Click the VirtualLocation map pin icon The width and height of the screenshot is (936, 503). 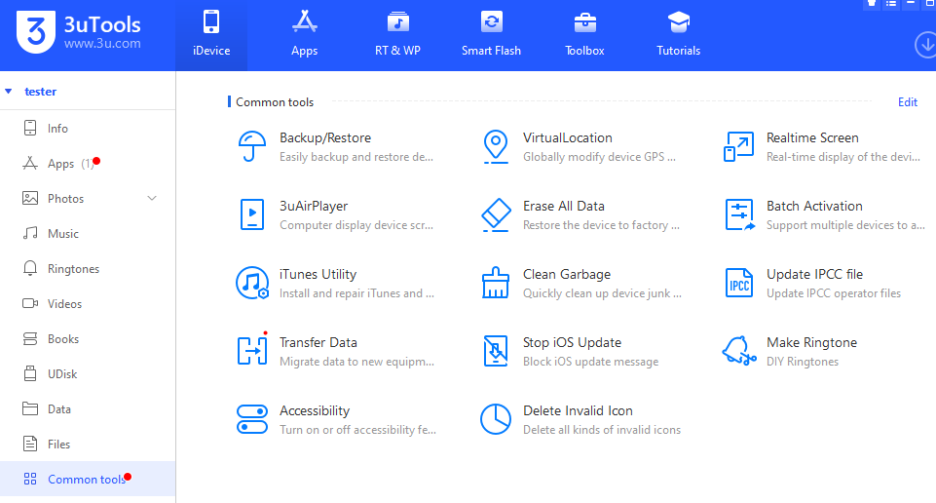click(495, 146)
